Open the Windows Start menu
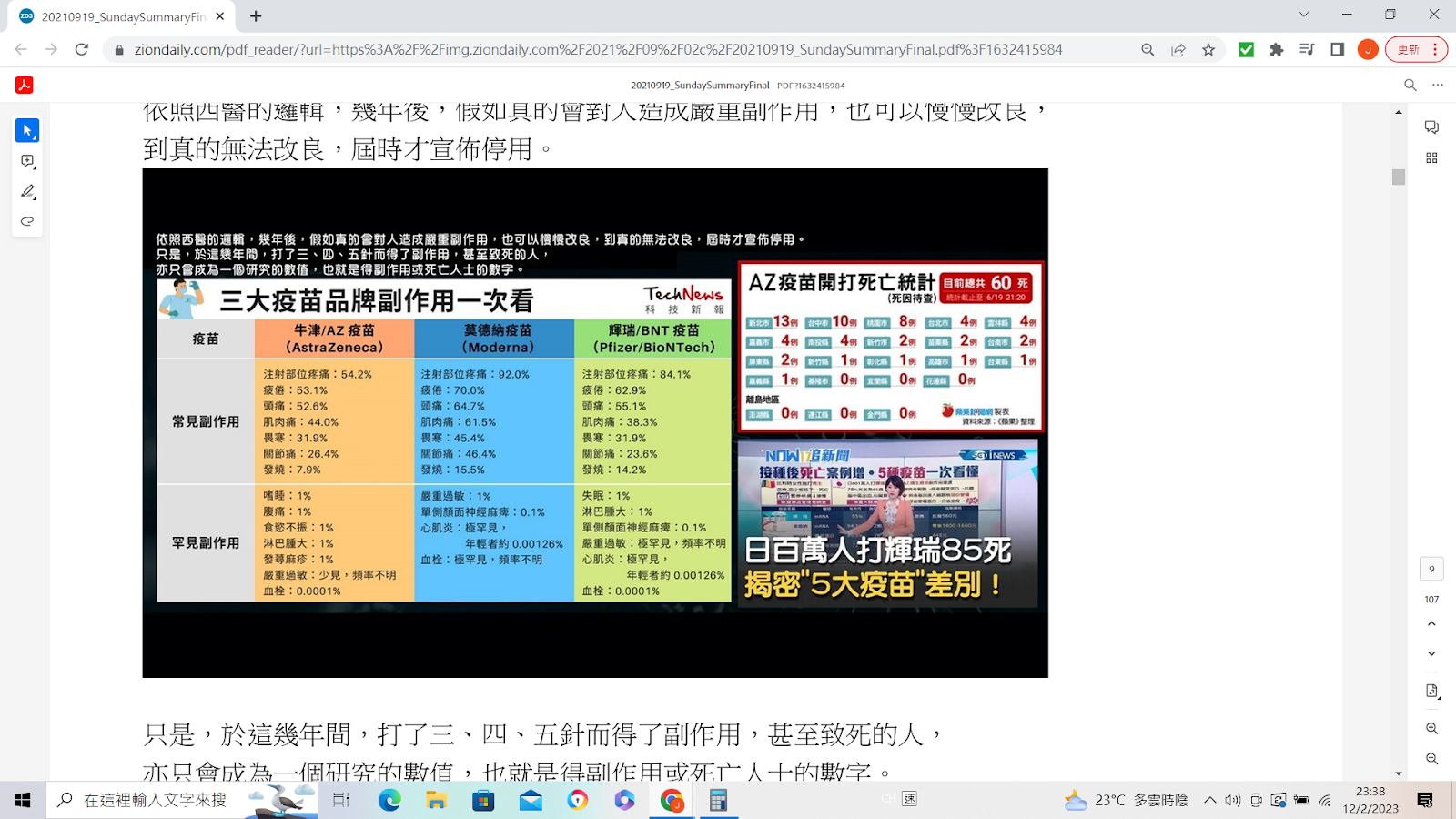The width and height of the screenshot is (1456, 819). point(23,800)
